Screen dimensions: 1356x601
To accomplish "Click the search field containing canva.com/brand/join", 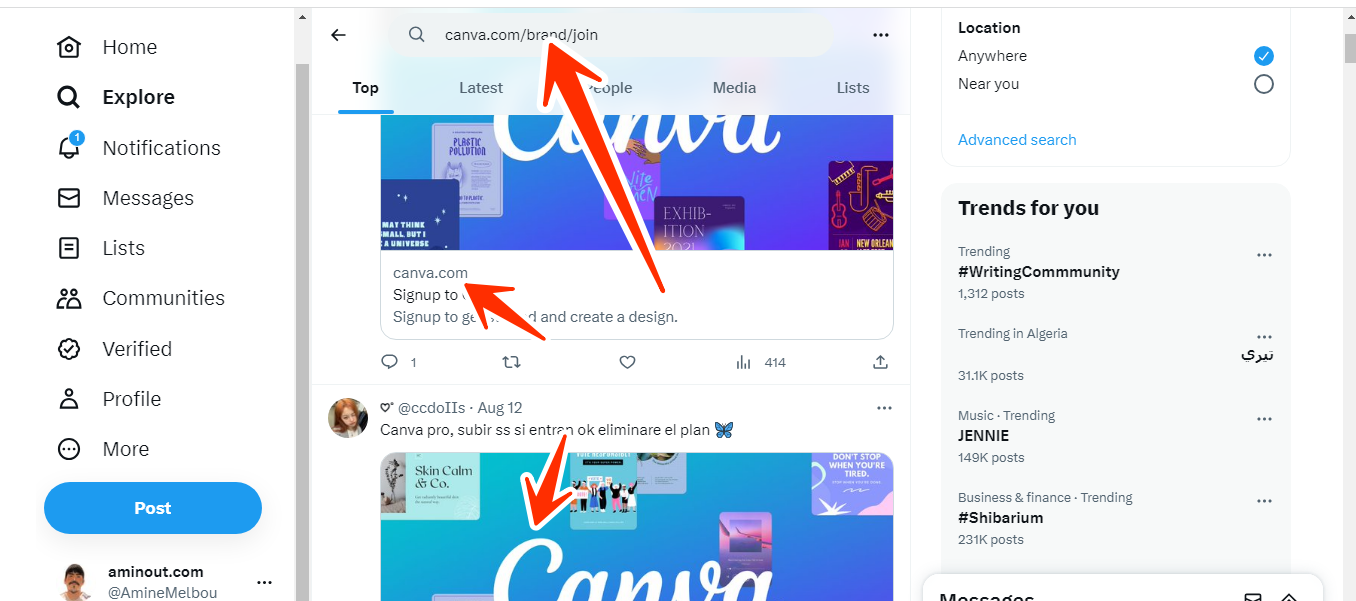I will tap(610, 35).
